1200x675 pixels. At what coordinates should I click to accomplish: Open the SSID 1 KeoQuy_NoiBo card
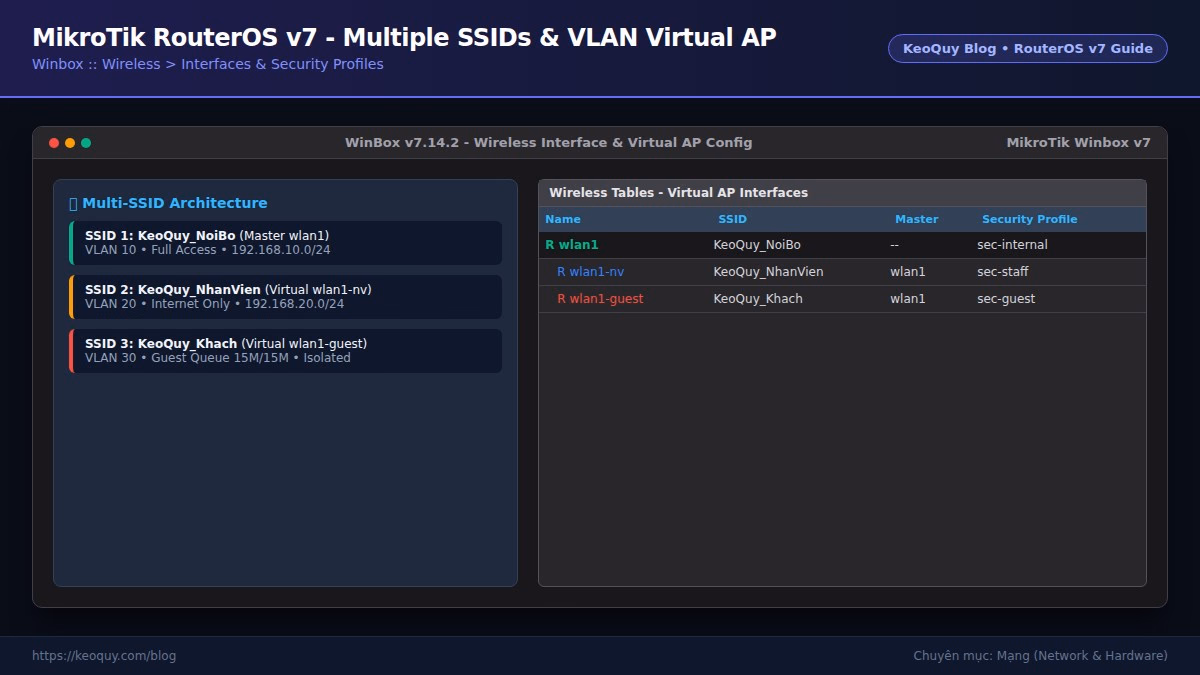(286, 243)
